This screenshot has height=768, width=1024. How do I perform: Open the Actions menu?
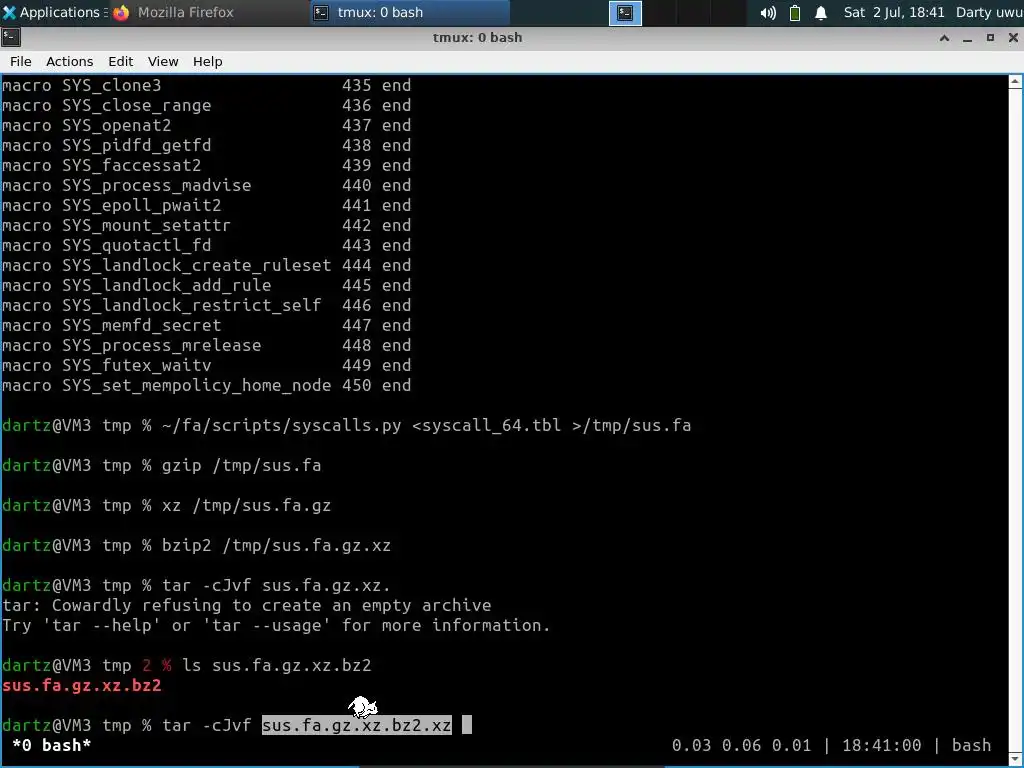[x=69, y=61]
